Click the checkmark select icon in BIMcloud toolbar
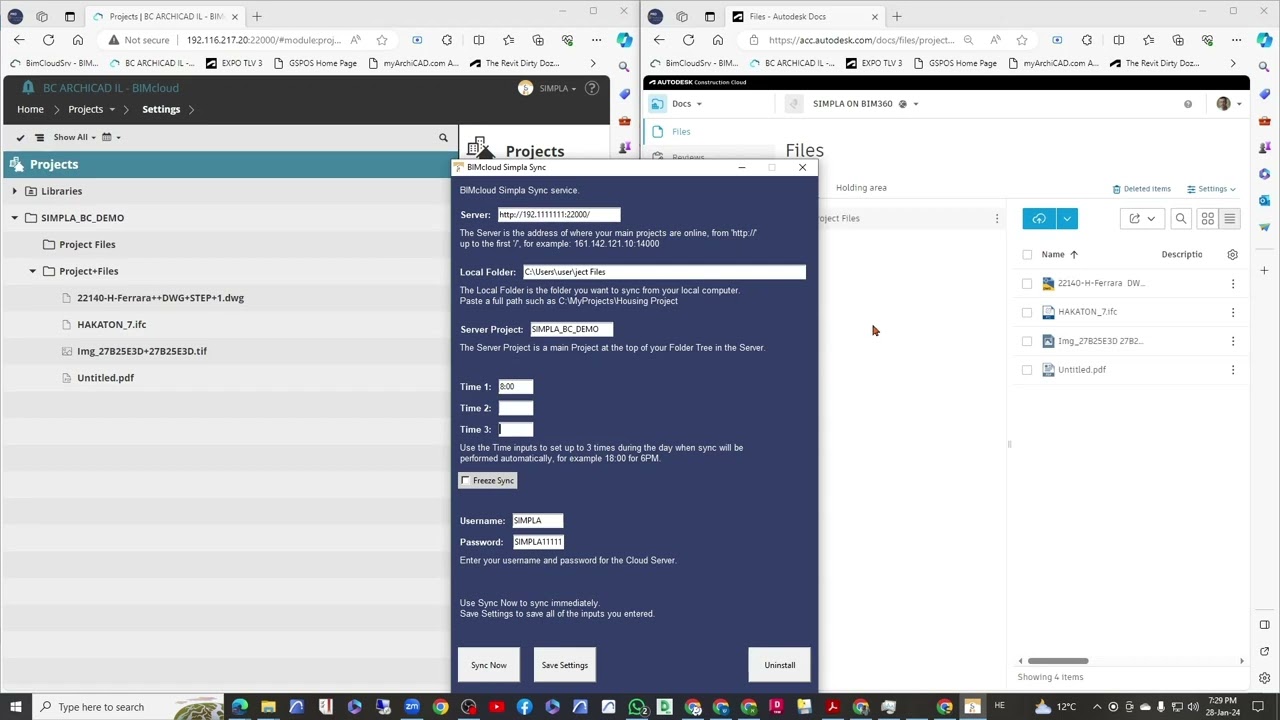Viewport: 1280px width, 720px height. point(20,137)
